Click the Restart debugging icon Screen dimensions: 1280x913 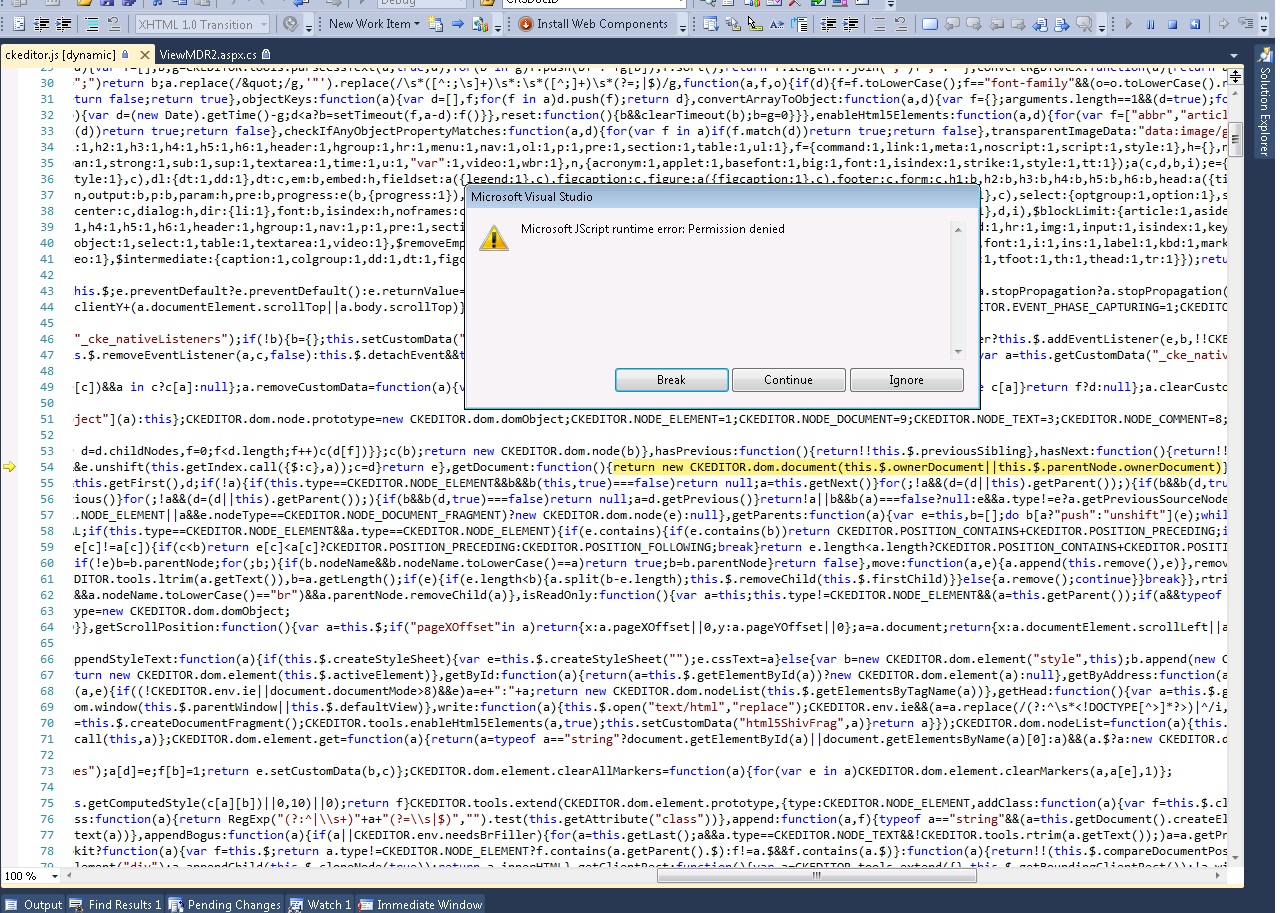pyautogui.click(x=1194, y=24)
